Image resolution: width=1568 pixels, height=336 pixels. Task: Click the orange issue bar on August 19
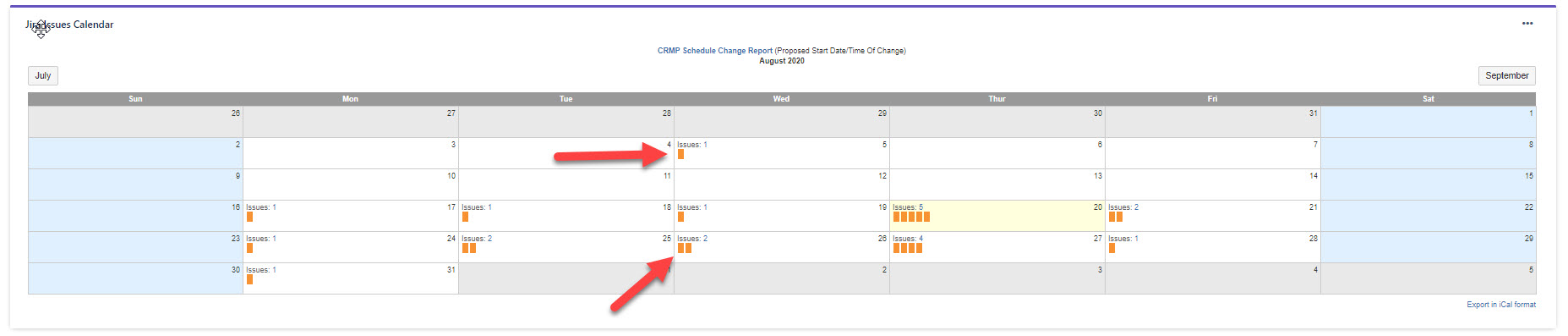680,217
